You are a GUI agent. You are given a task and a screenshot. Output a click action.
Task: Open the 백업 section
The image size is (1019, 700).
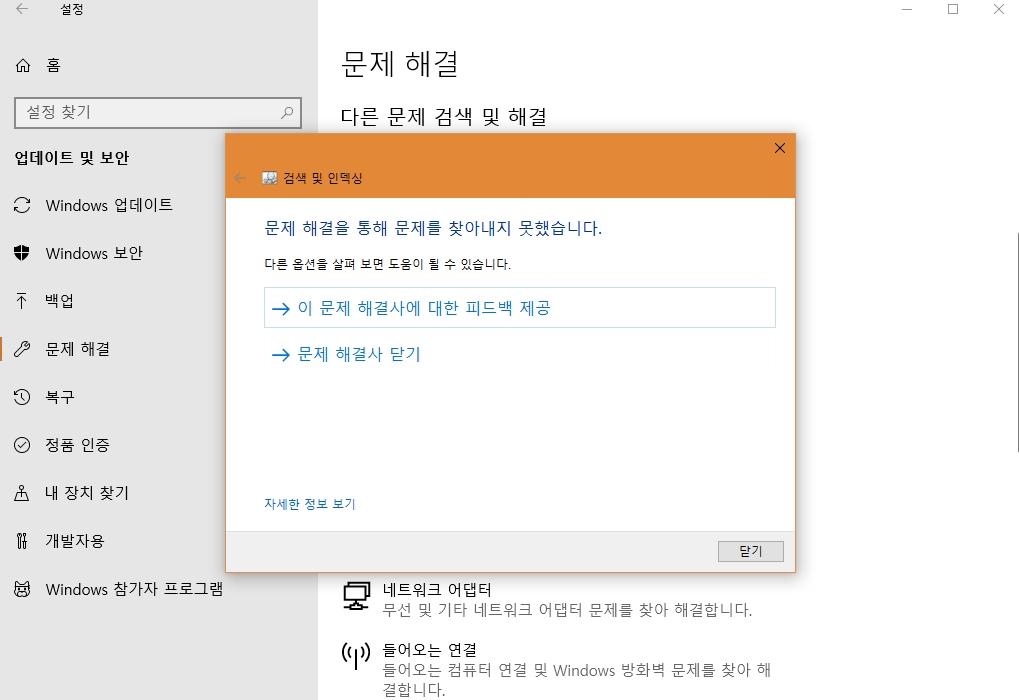point(59,301)
